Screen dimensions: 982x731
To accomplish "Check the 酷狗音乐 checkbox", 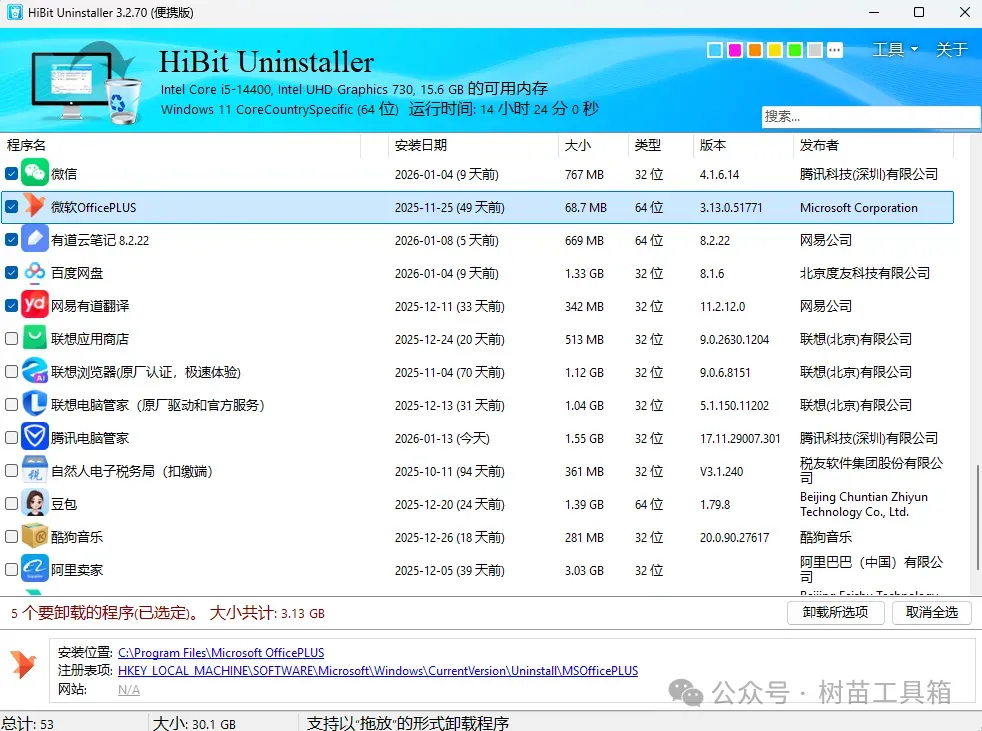I will [x=11, y=537].
